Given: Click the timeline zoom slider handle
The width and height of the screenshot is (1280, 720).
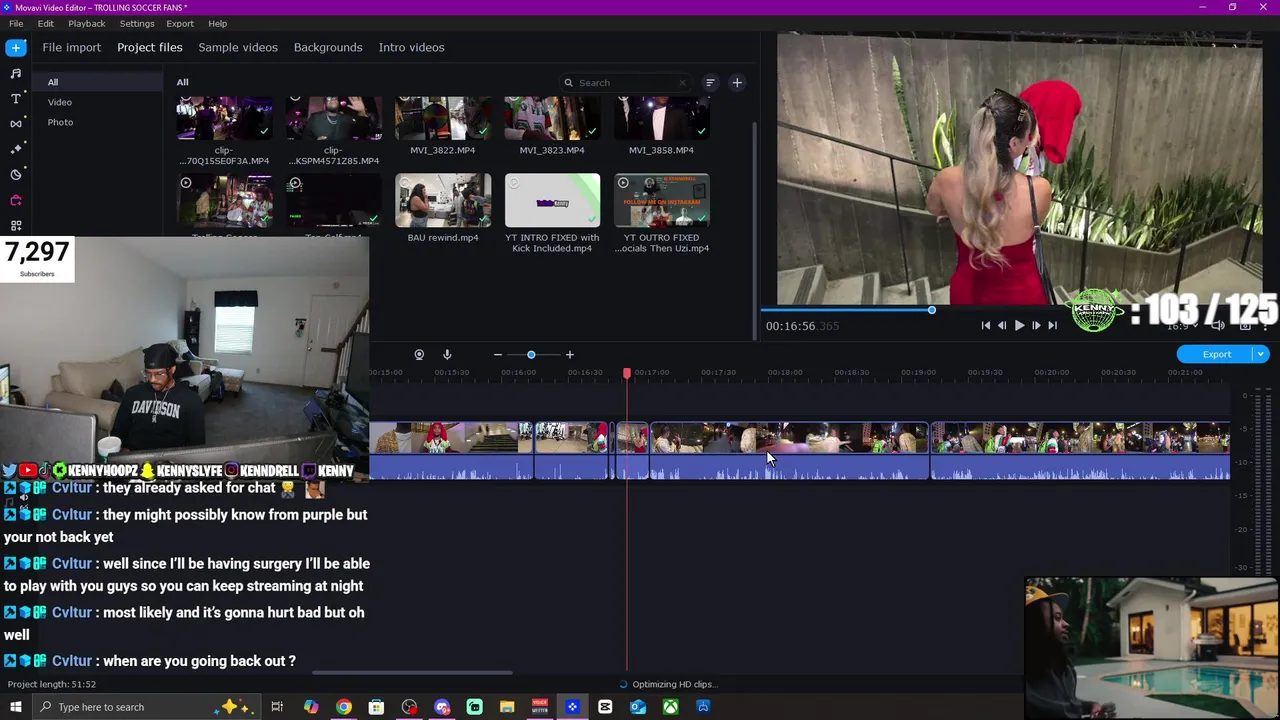Looking at the screenshot, I should (x=531, y=355).
